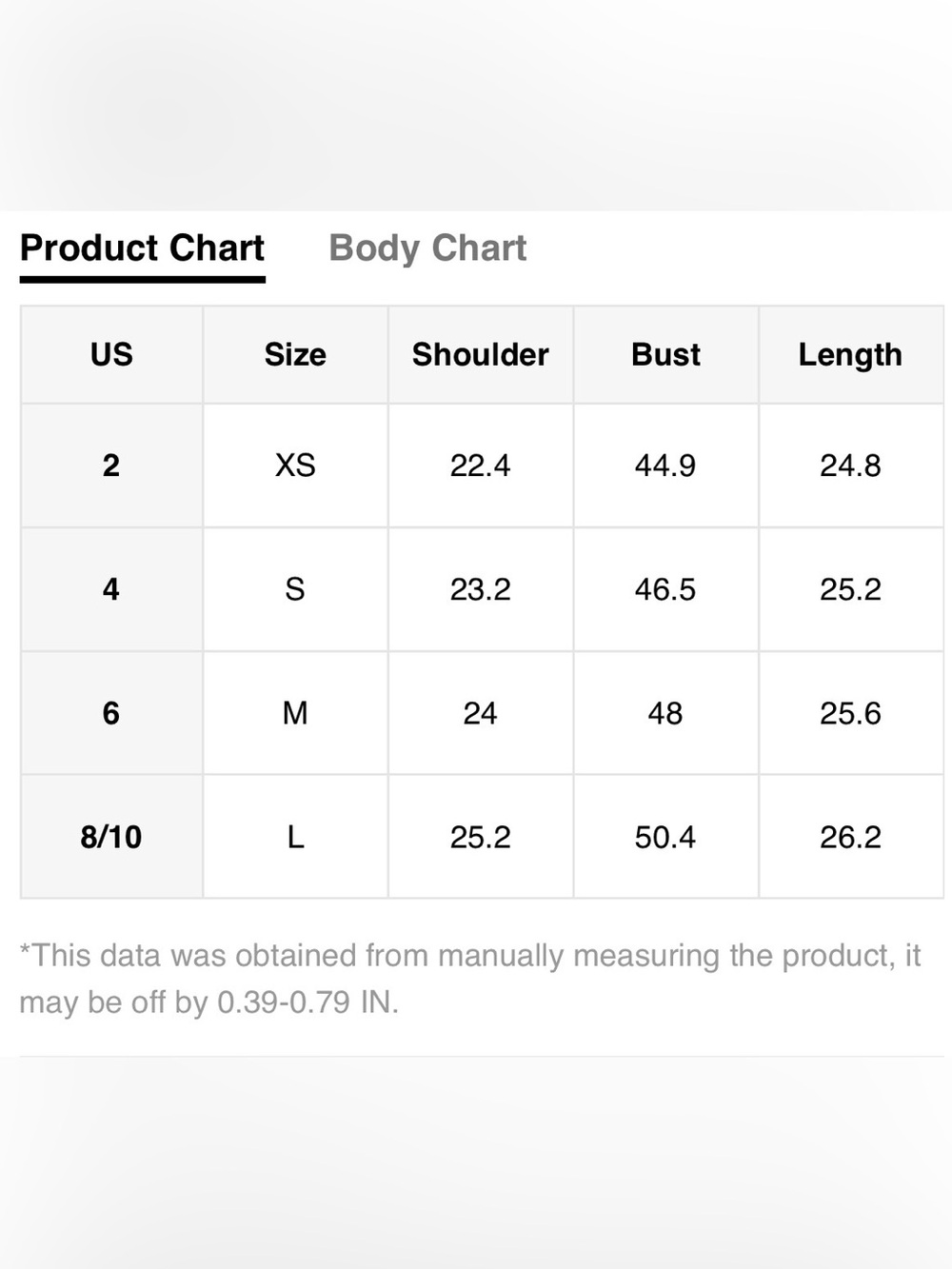Click the Bust column header
Image resolution: width=952 pixels, height=1269 pixels.
pyautogui.click(x=665, y=354)
